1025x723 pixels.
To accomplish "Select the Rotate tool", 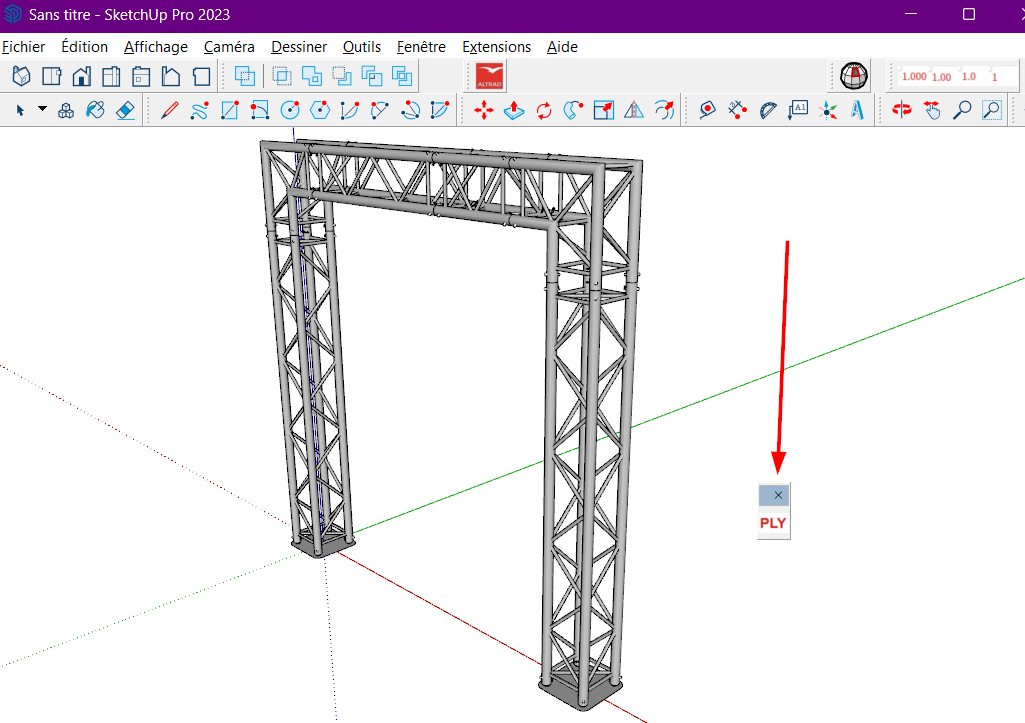I will point(543,110).
